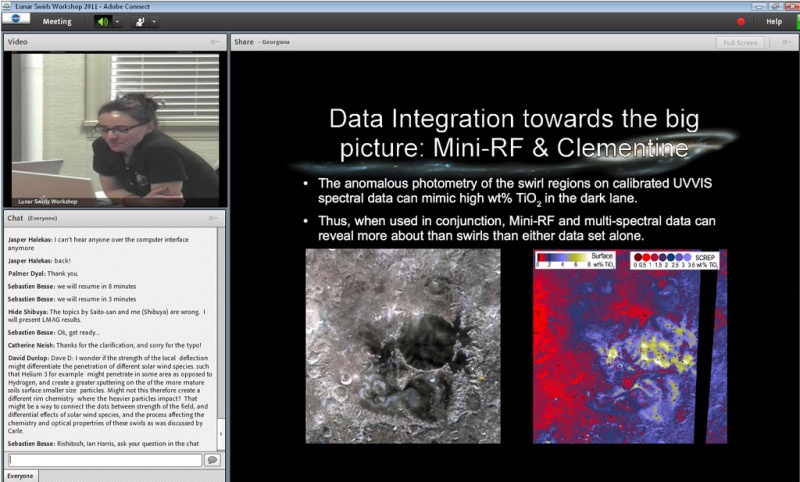Click the Full Screen button
This screenshot has height=482, width=800.
740,43
